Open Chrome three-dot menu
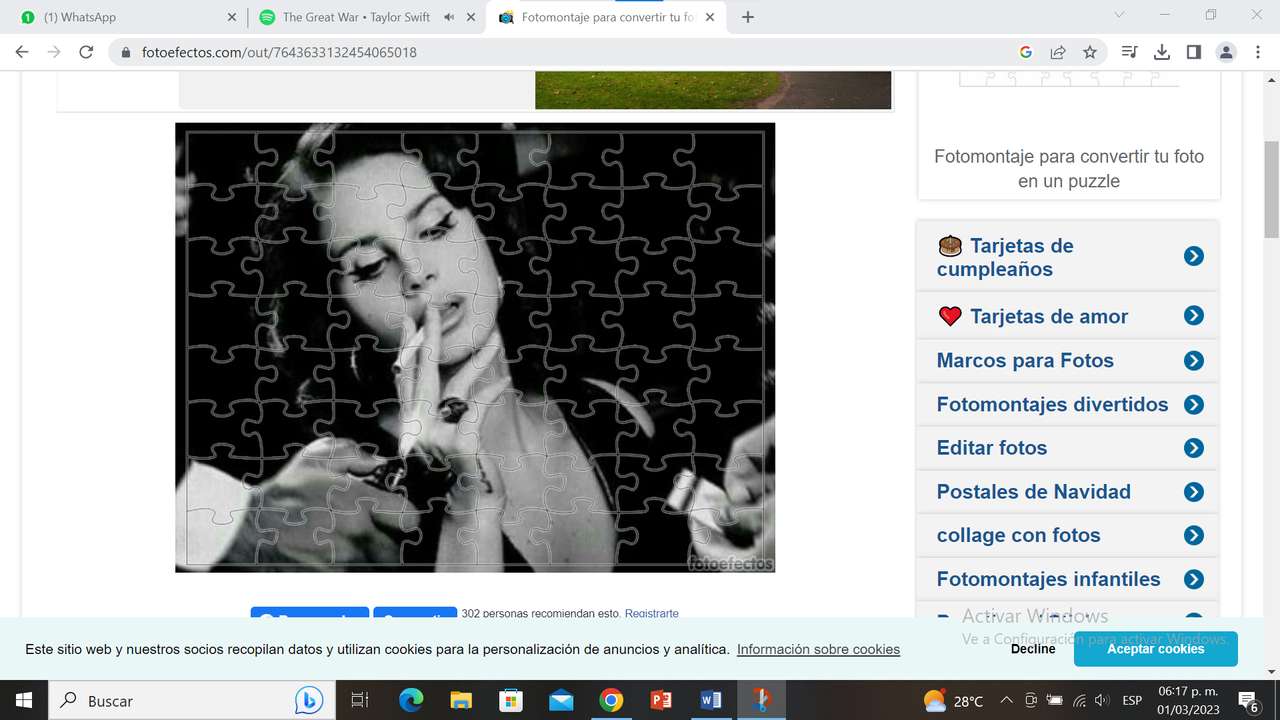 pyautogui.click(x=1257, y=52)
